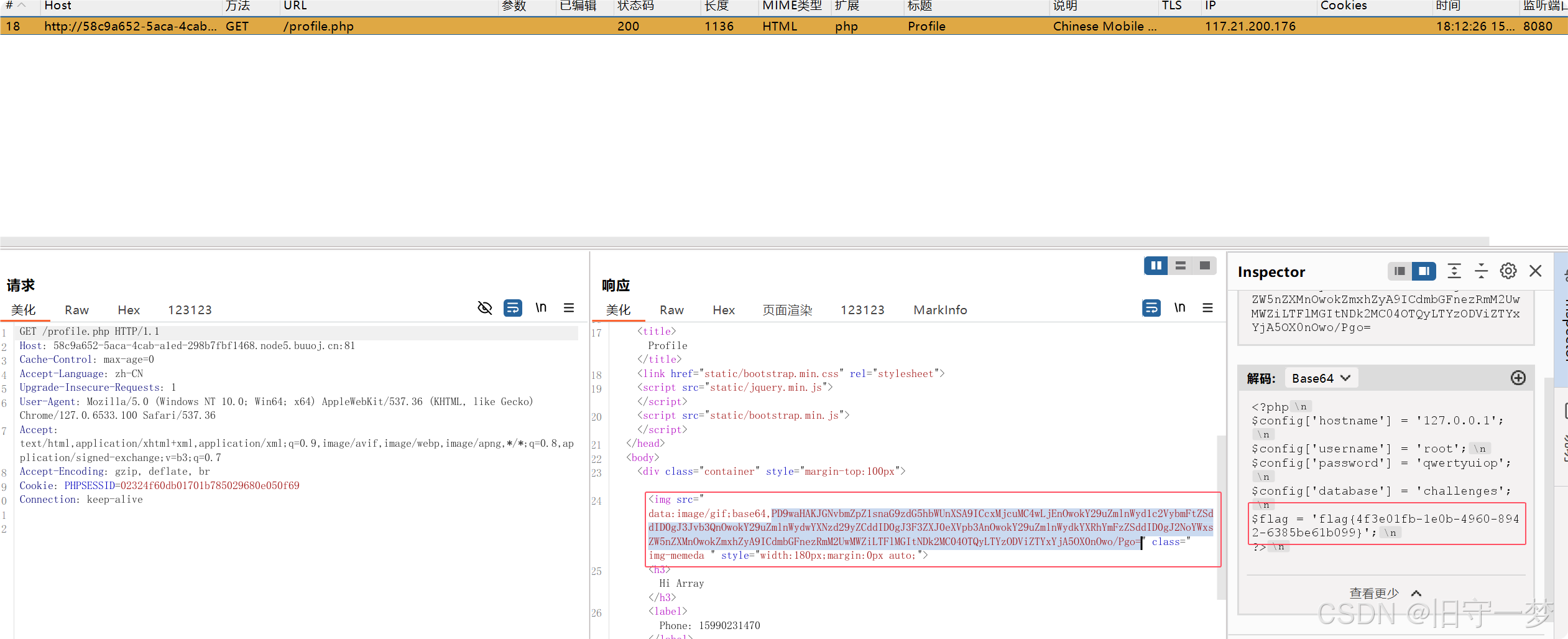Sort history by Host column
Image resolution: width=1568 pixels, height=639 pixels.
coord(131,6)
